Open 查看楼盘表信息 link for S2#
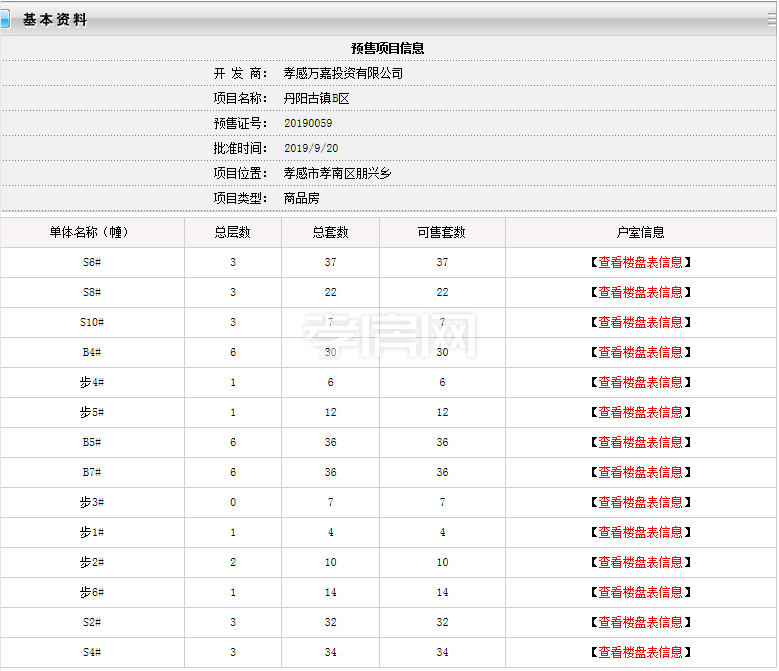This screenshot has height=671, width=779. pos(640,622)
